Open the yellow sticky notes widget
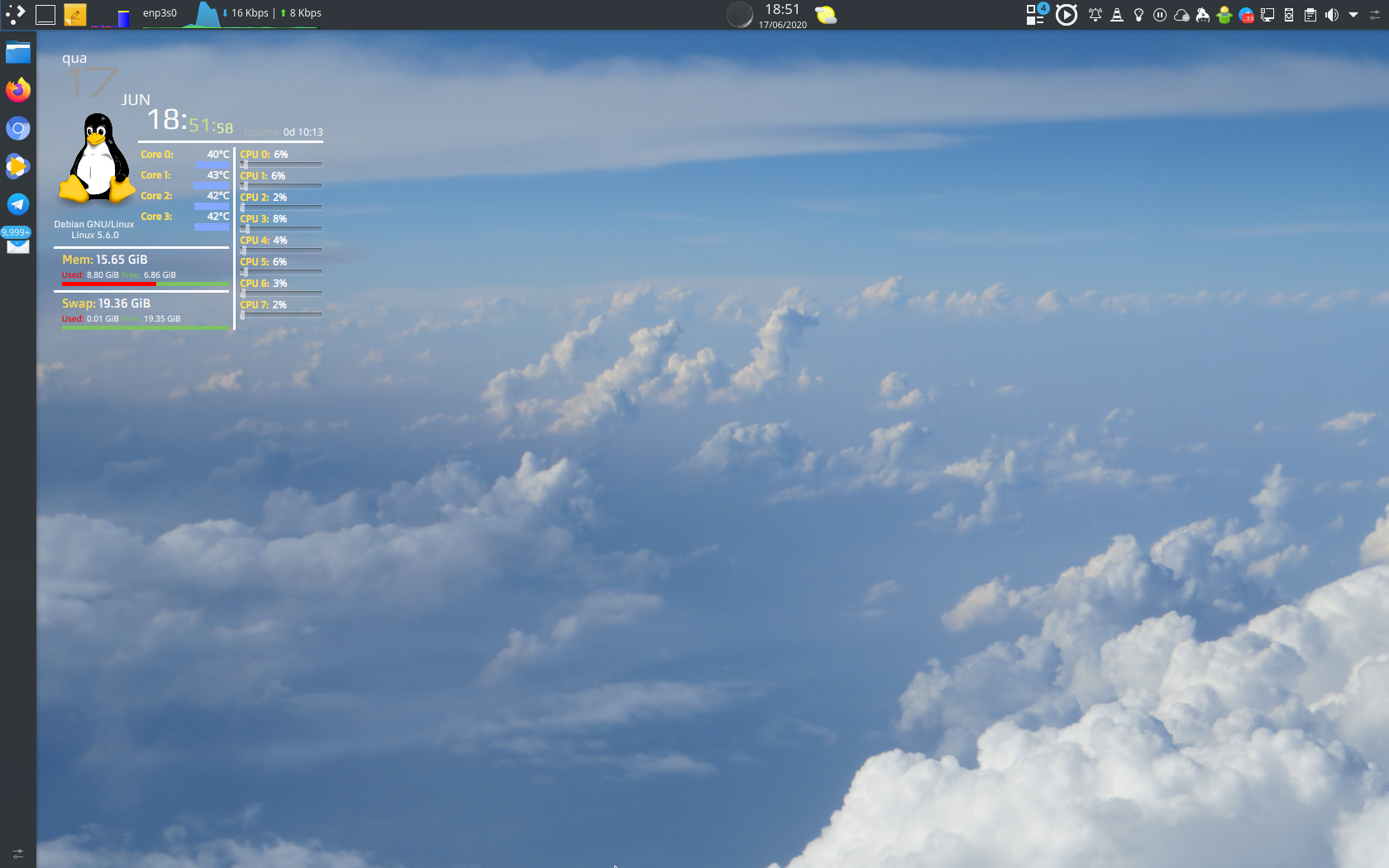Image resolution: width=1389 pixels, height=868 pixels. (x=75, y=15)
